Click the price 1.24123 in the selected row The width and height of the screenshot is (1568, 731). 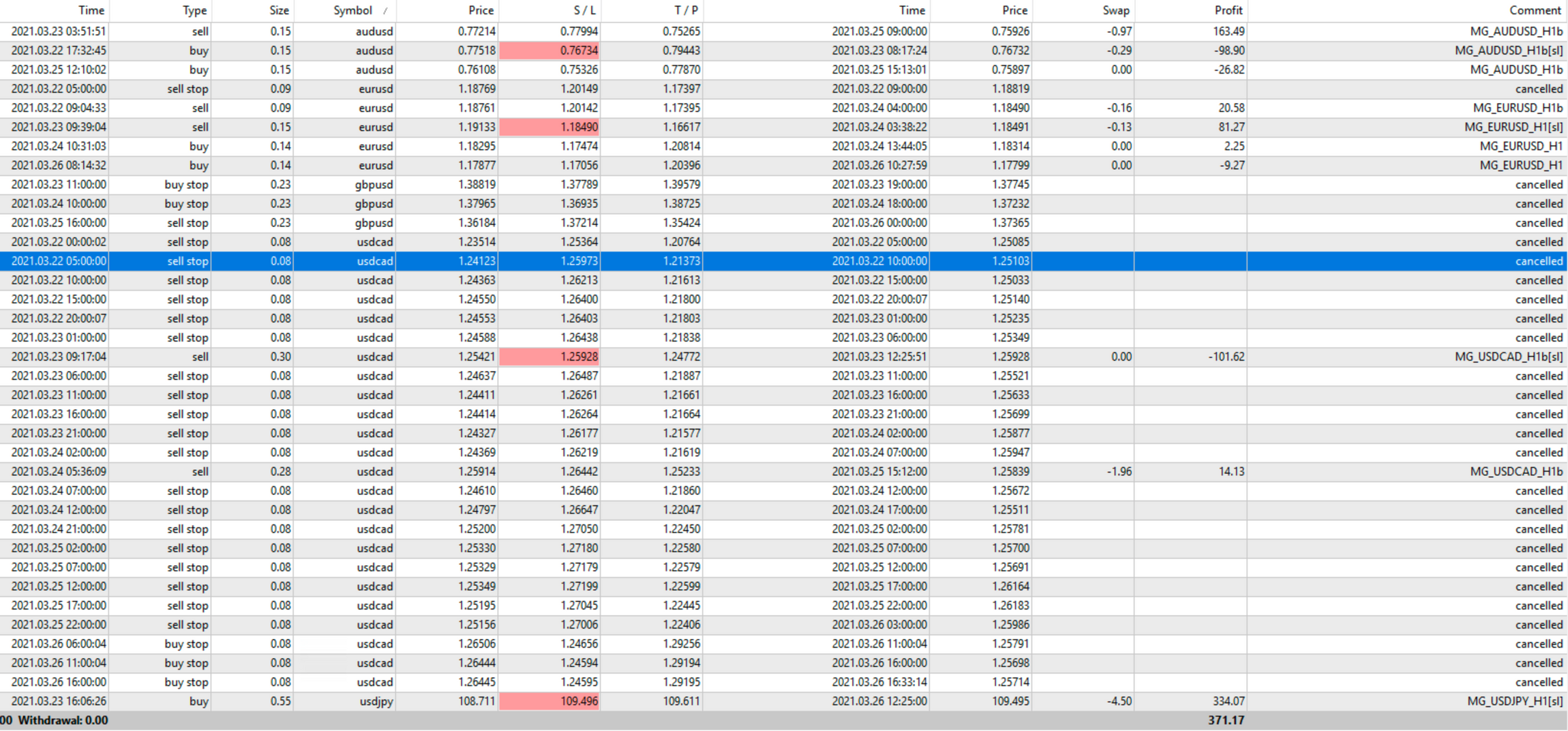(x=477, y=261)
